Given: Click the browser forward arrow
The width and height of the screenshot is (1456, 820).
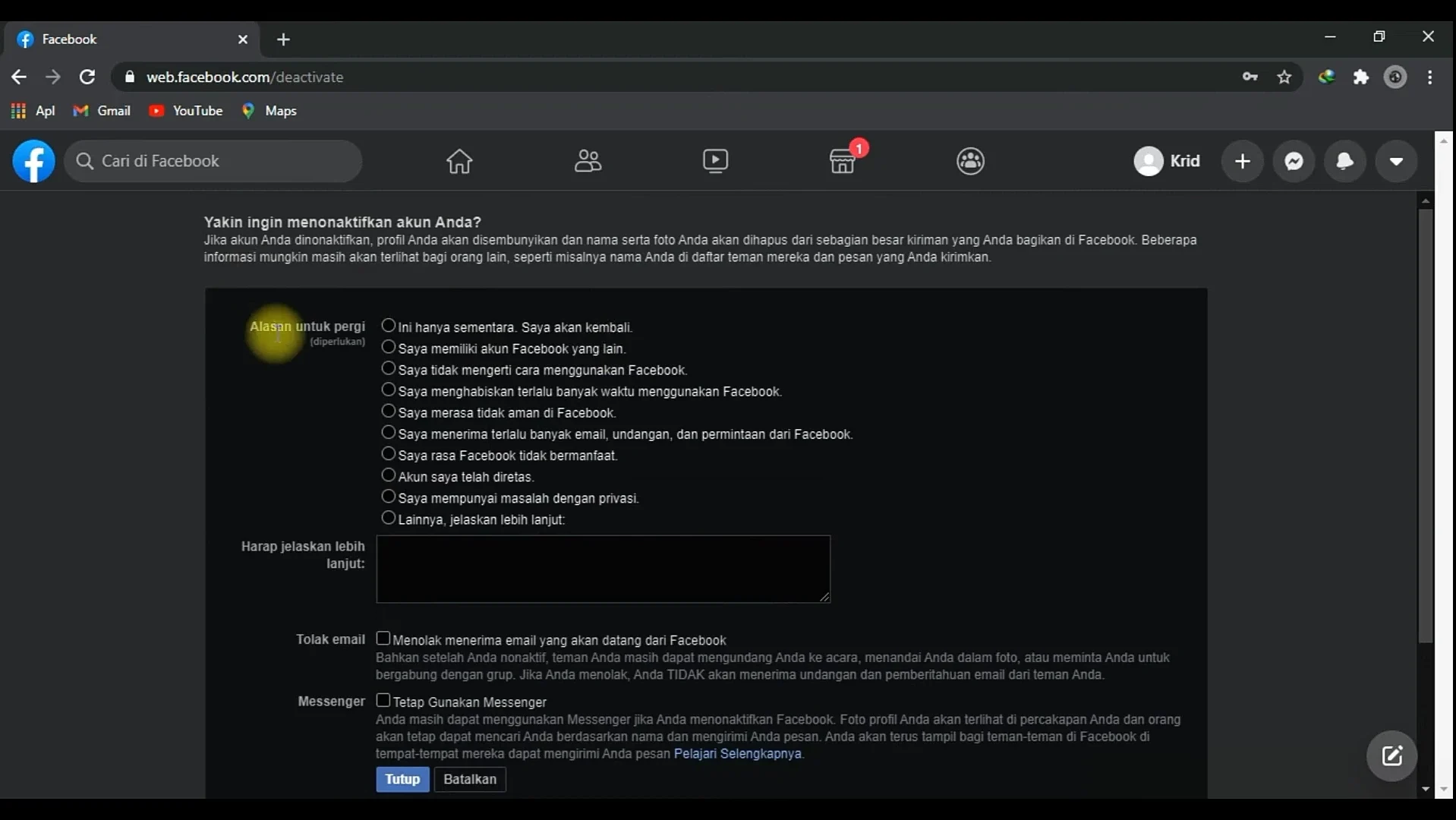Looking at the screenshot, I should pos(52,77).
